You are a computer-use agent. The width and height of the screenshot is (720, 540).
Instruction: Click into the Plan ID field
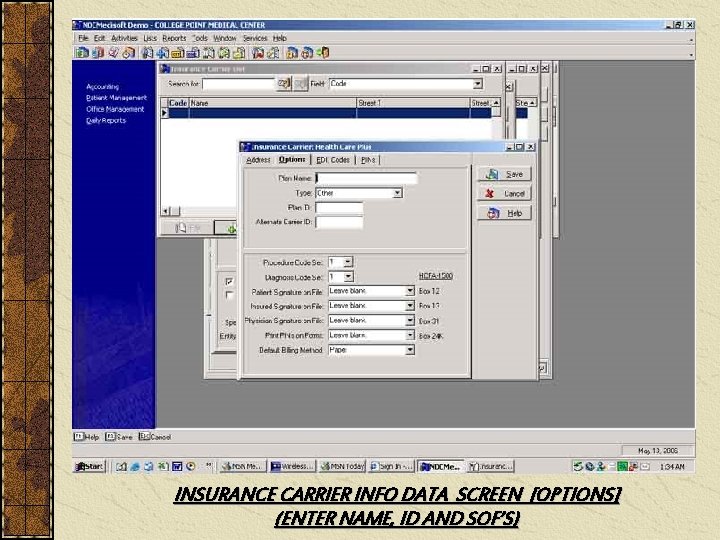pyautogui.click(x=339, y=208)
